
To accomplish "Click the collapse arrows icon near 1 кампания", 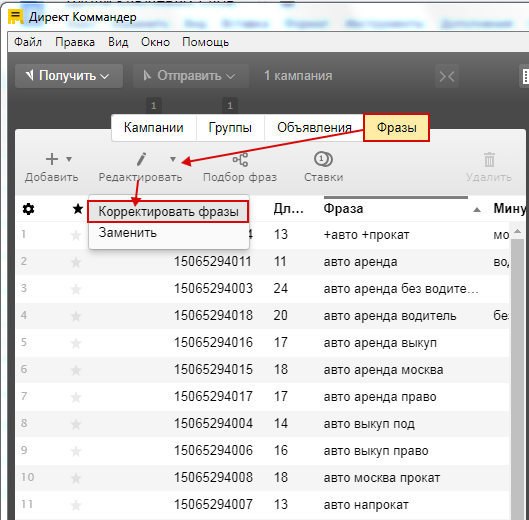I will point(447,76).
